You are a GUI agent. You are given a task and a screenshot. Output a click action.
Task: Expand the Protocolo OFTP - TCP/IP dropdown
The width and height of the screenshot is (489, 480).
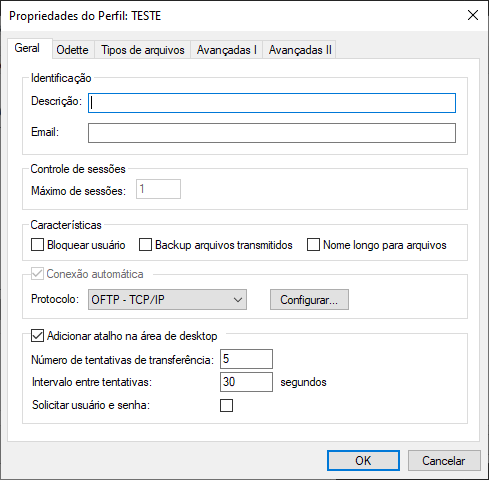point(167,299)
